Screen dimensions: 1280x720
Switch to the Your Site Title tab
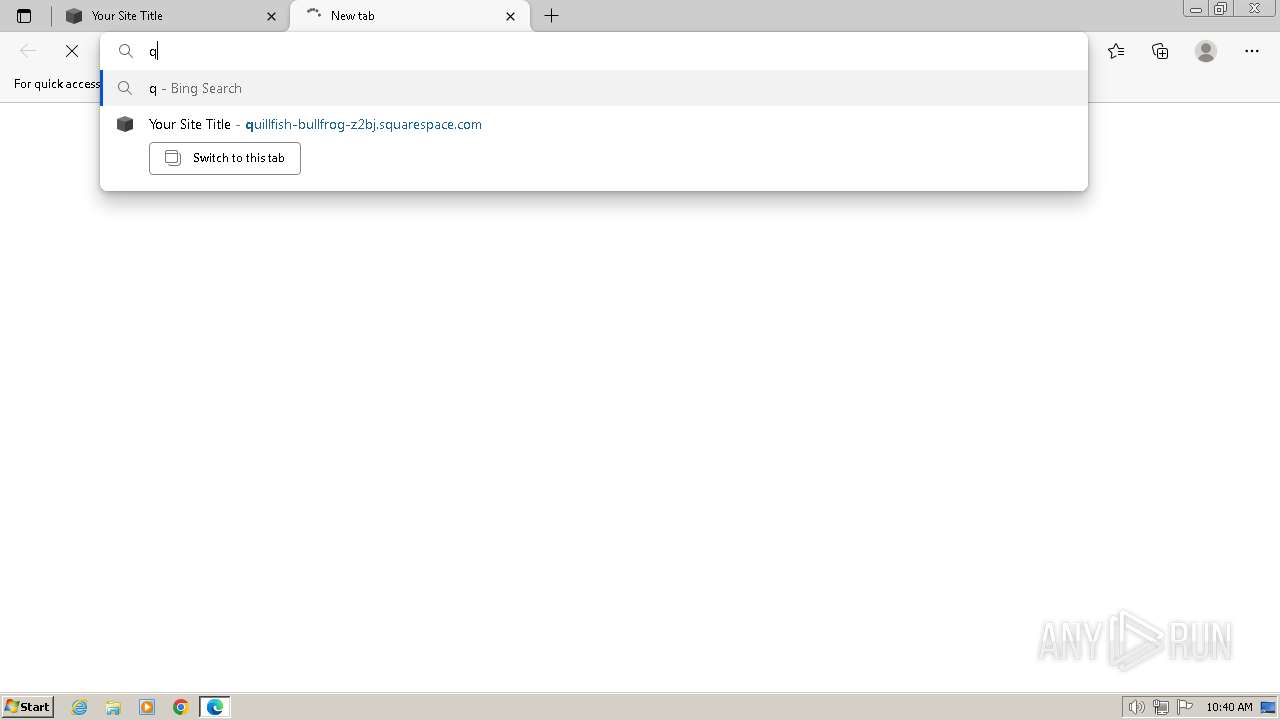coord(170,16)
